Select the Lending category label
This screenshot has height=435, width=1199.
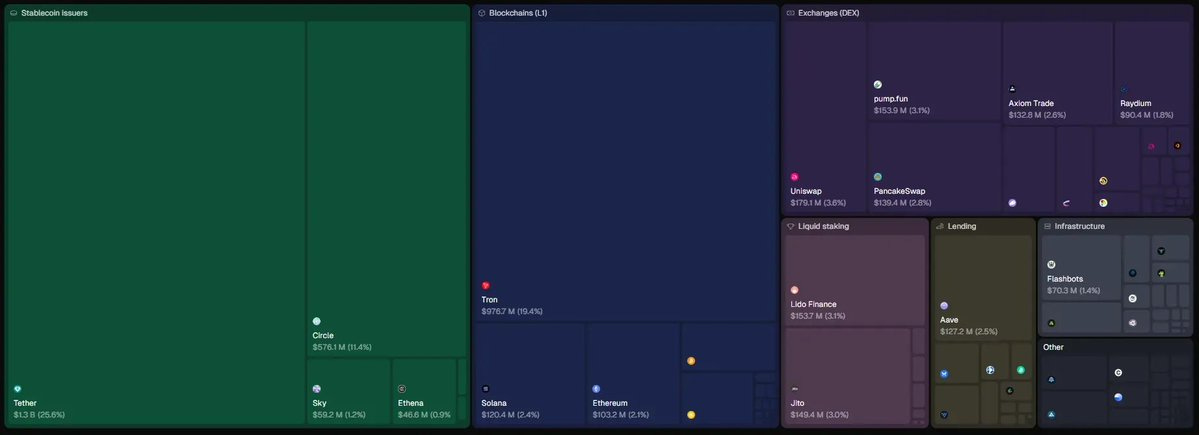962,226
